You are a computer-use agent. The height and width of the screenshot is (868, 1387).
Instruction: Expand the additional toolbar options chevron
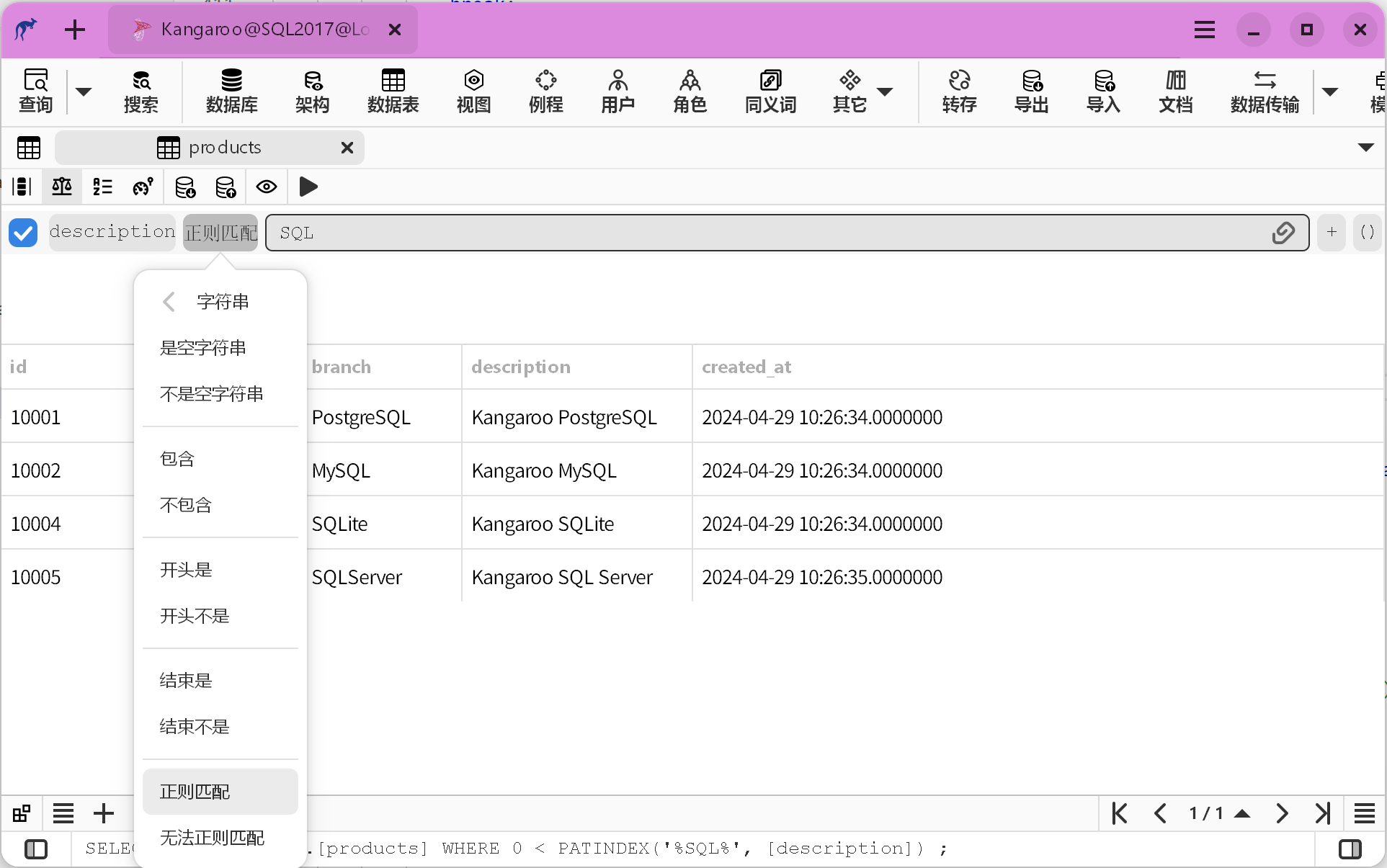click(1330, 89)
